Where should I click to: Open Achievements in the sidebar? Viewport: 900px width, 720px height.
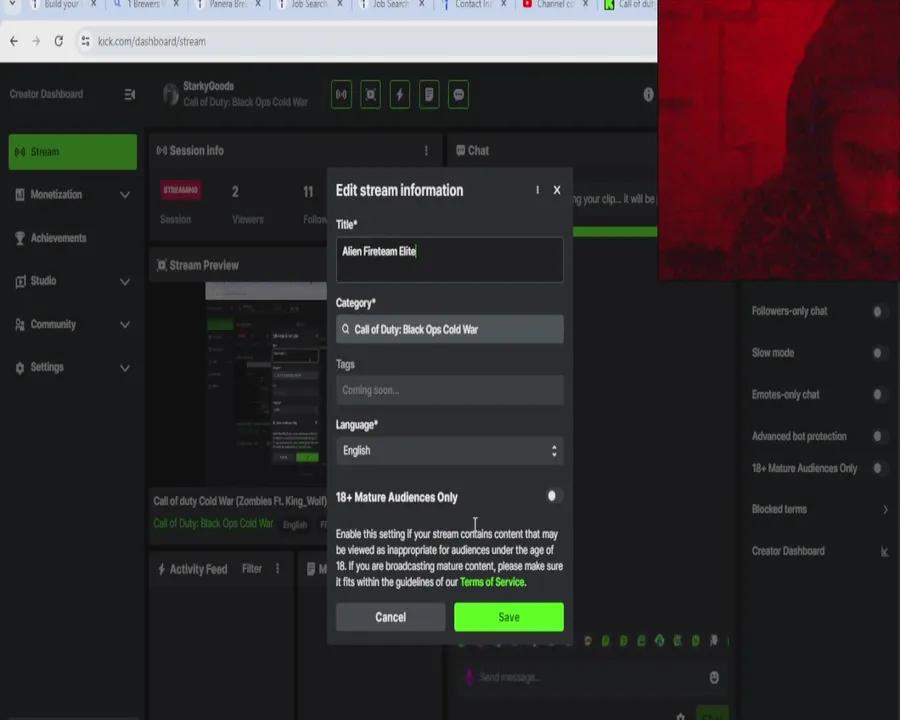58,238
